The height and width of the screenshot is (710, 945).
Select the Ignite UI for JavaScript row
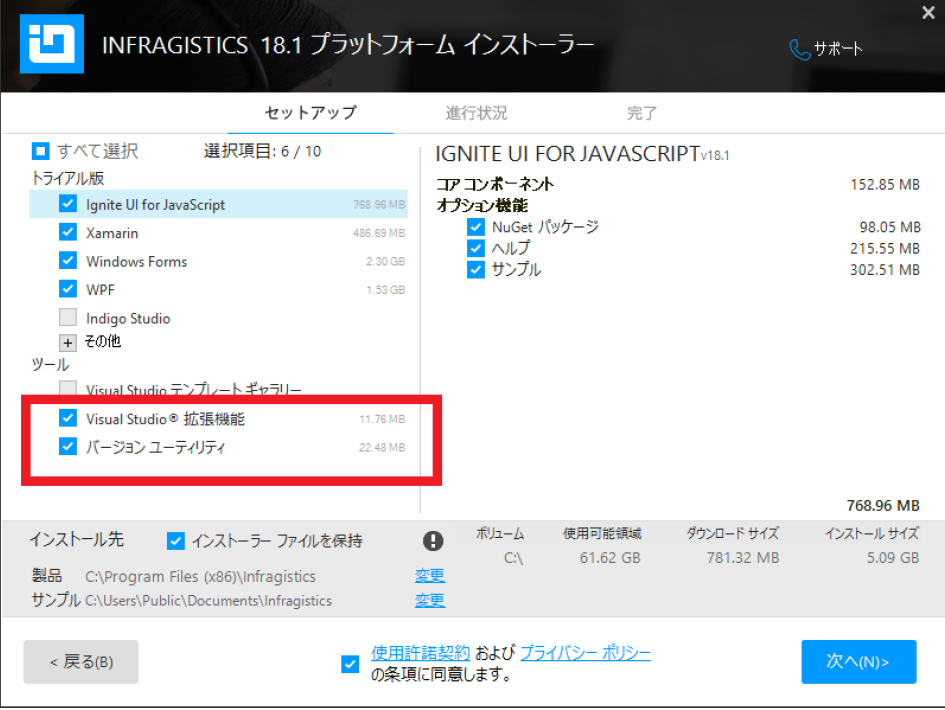[218, 204]
